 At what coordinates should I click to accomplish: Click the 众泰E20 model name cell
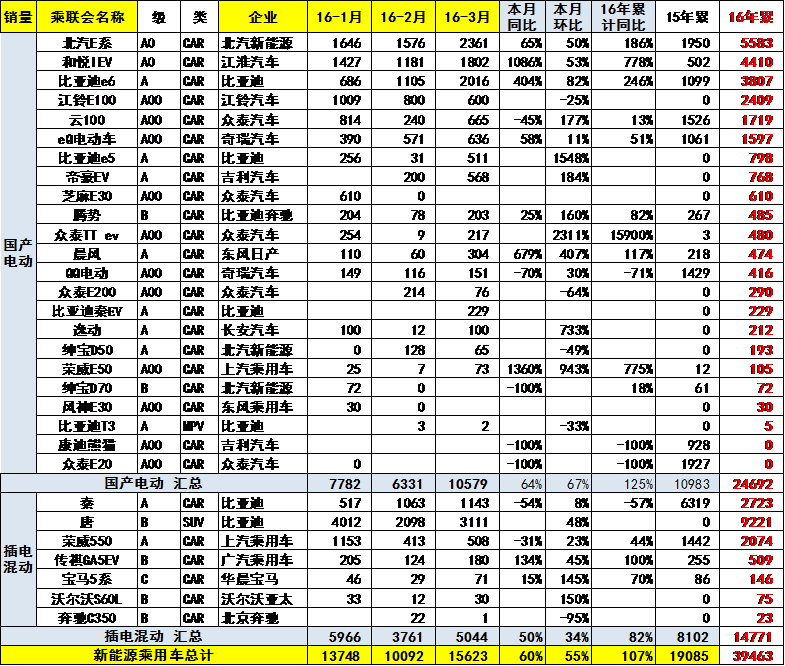click(87, 464)
